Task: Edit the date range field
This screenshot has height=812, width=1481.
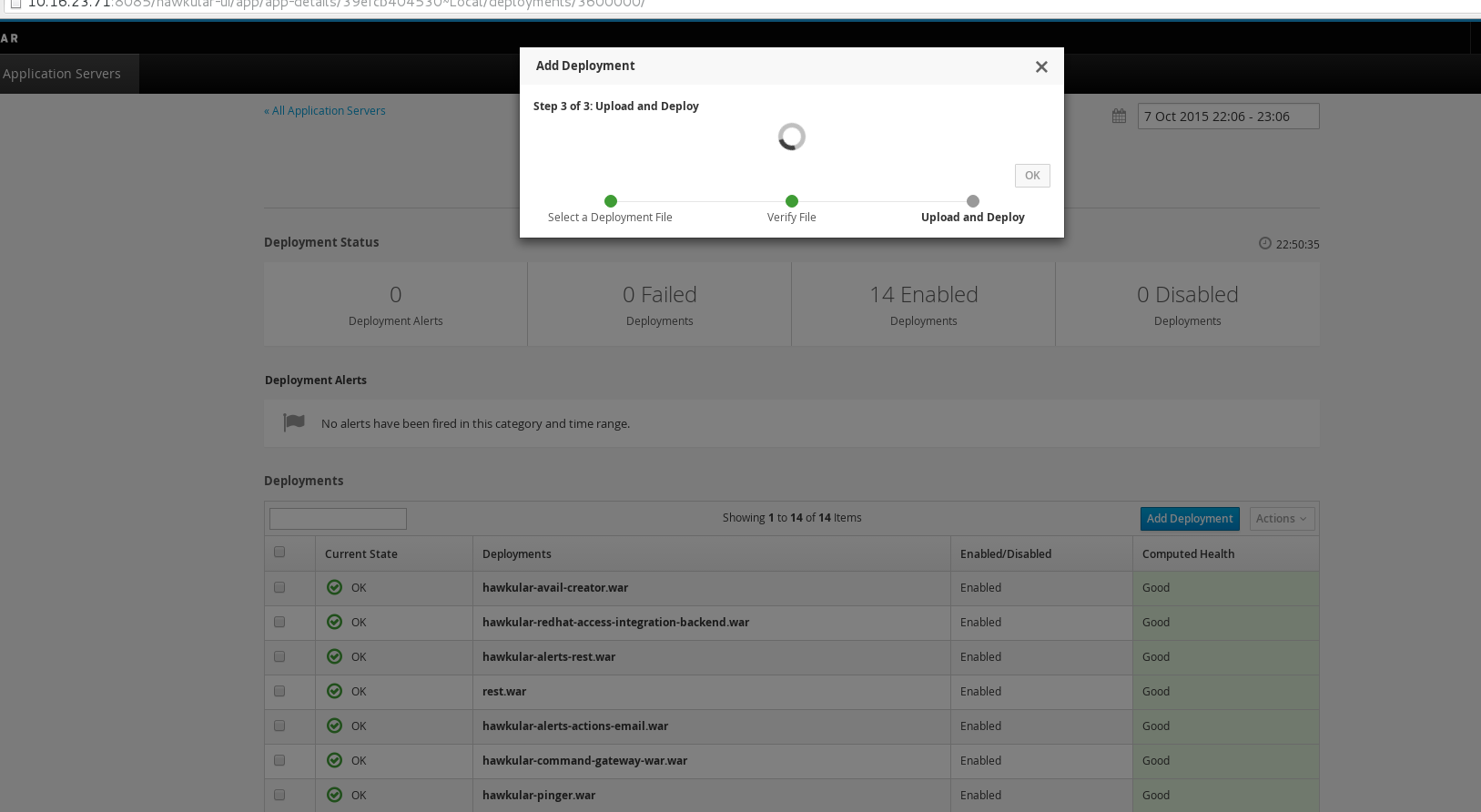Action: (x=1228, y=117)
